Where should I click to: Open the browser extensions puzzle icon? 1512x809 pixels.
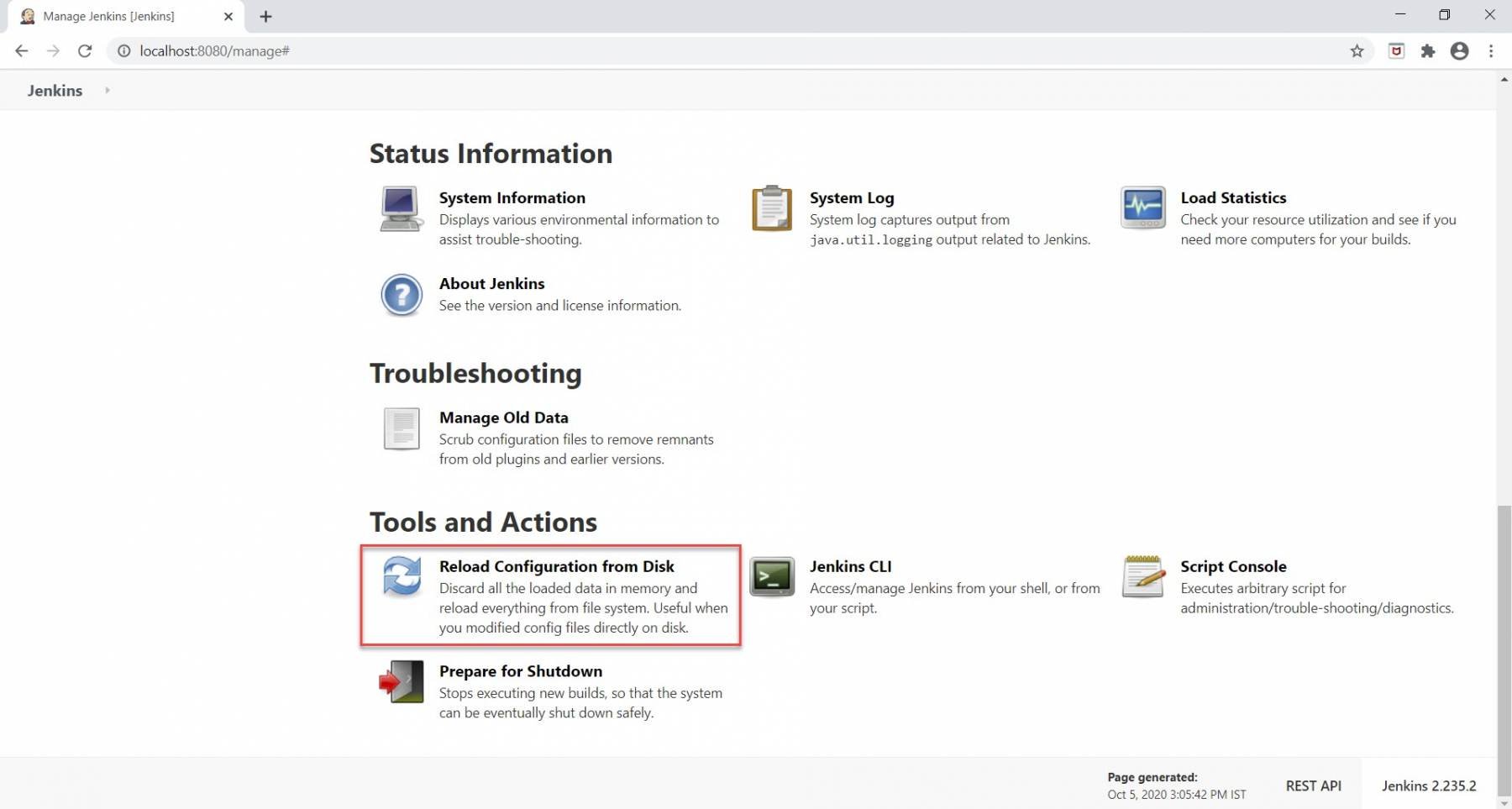(x=1428, y=51)
